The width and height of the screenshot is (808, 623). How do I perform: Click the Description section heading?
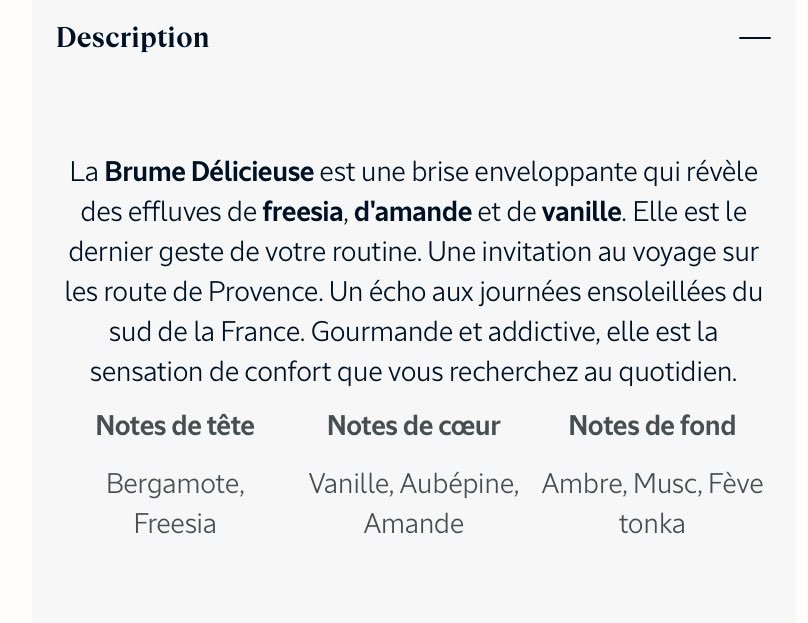click(x=133, y=38)
